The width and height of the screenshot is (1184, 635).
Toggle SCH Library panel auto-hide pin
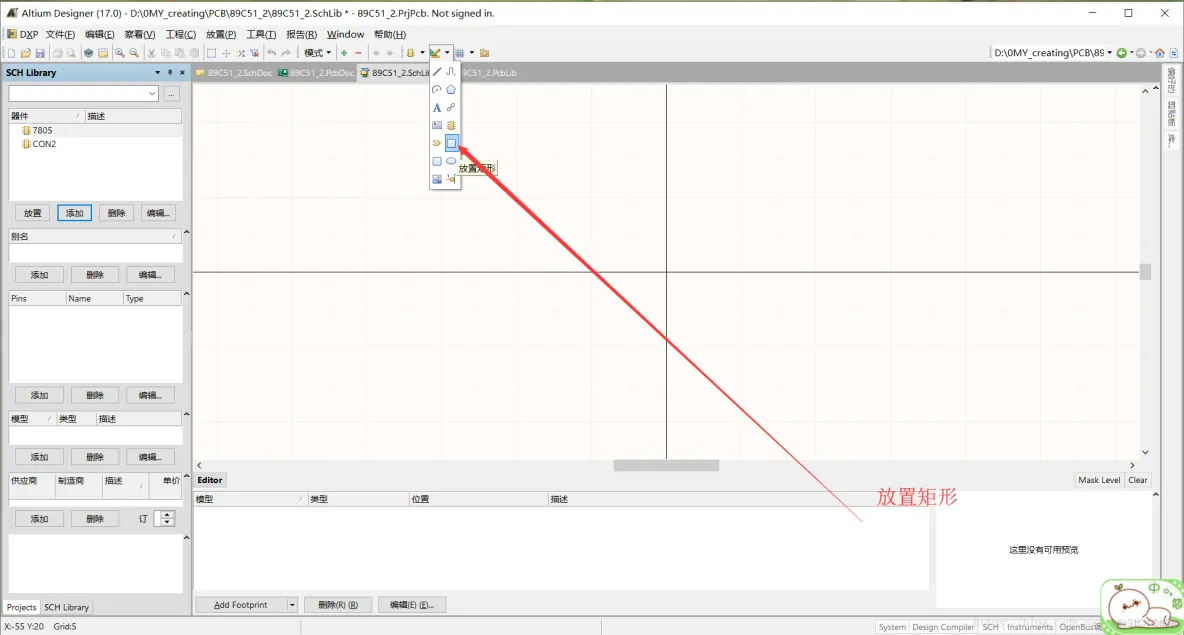click(x=170, y=72)
